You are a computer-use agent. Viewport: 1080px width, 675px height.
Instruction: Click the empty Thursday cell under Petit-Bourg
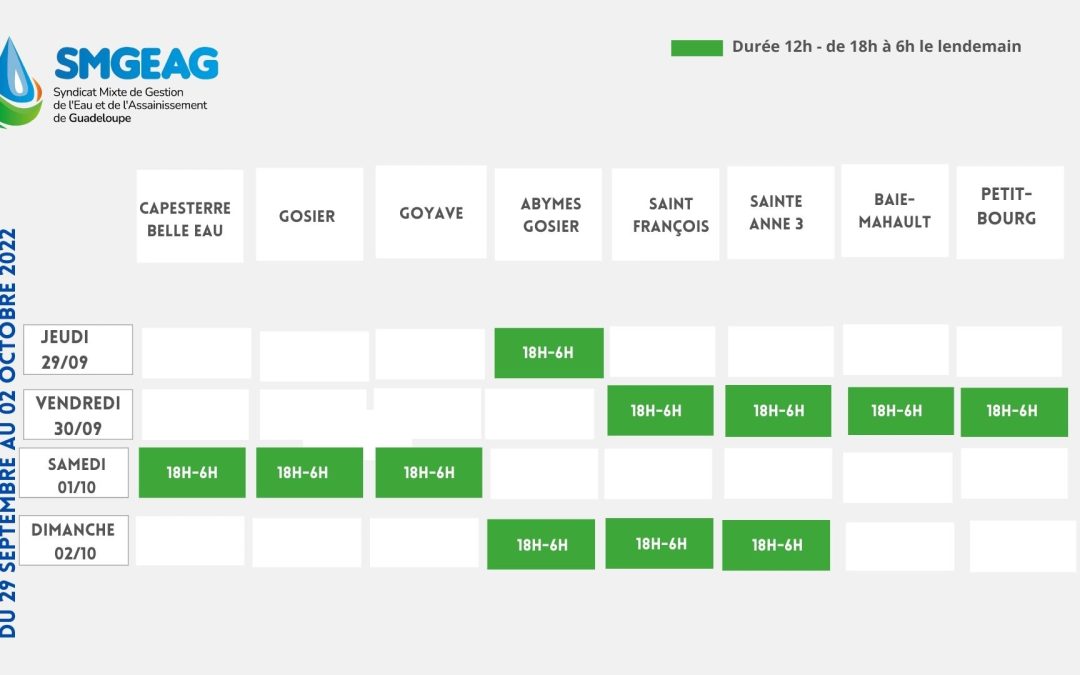[x=1009, y=351]
